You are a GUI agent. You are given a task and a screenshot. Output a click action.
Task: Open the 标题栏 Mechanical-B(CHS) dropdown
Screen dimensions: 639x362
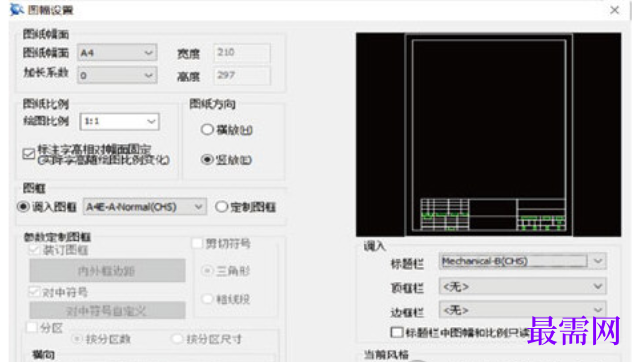(522, 261)
